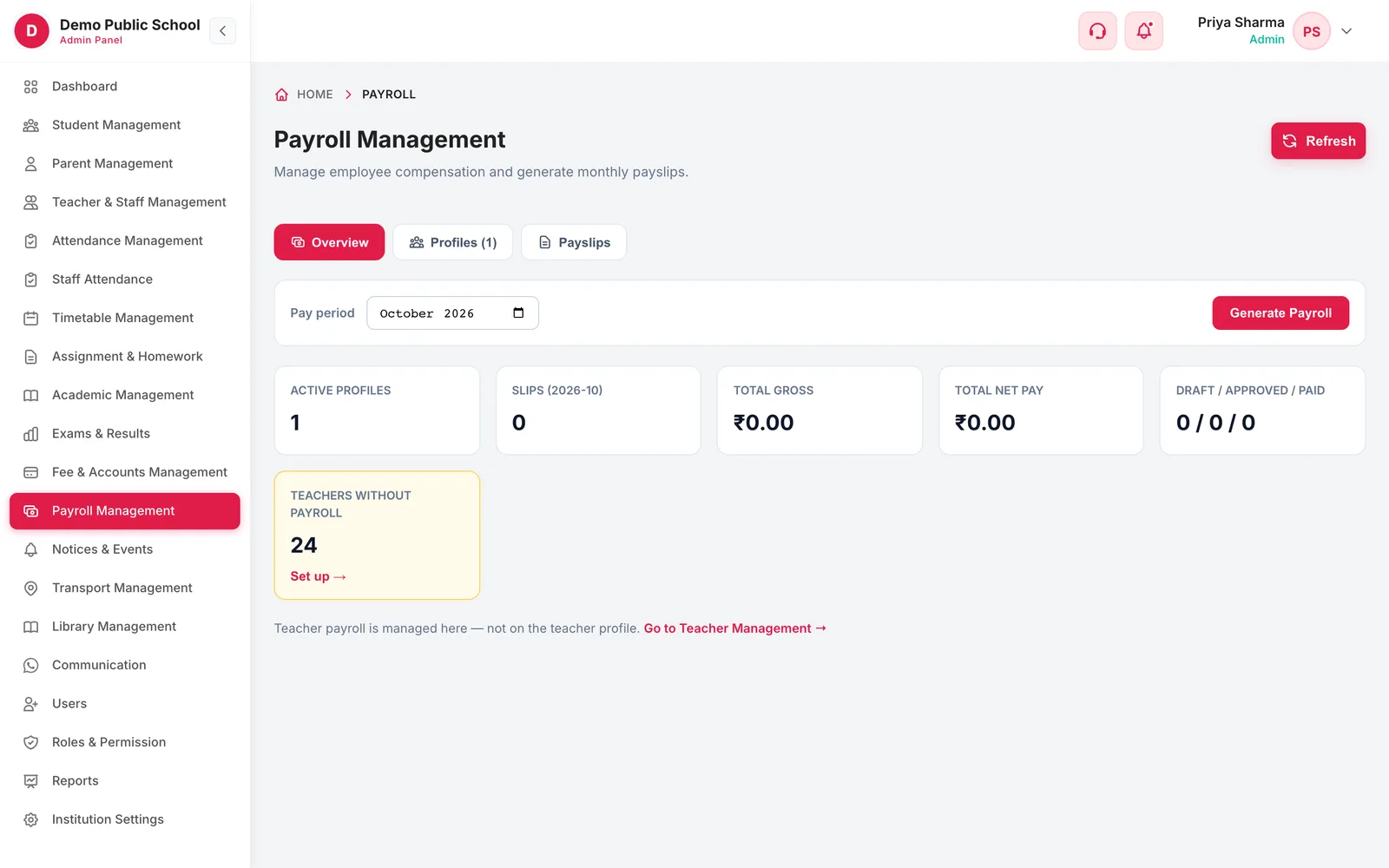The image size is (1389, 868).
Task: Click the home icon in the breadcrumb
Action: (x=281, y=95)
